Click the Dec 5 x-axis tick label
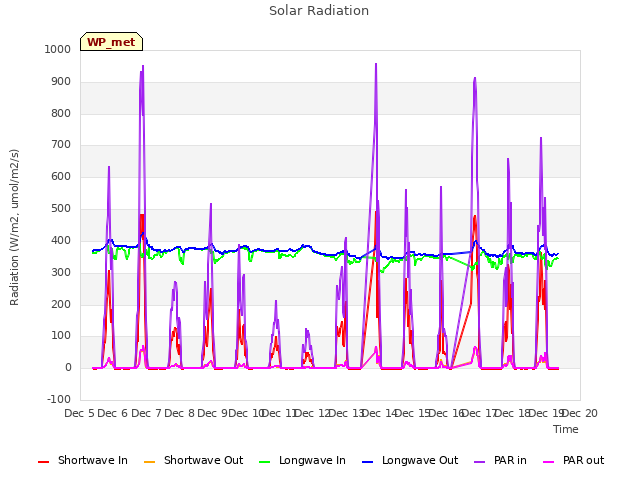 80,413
